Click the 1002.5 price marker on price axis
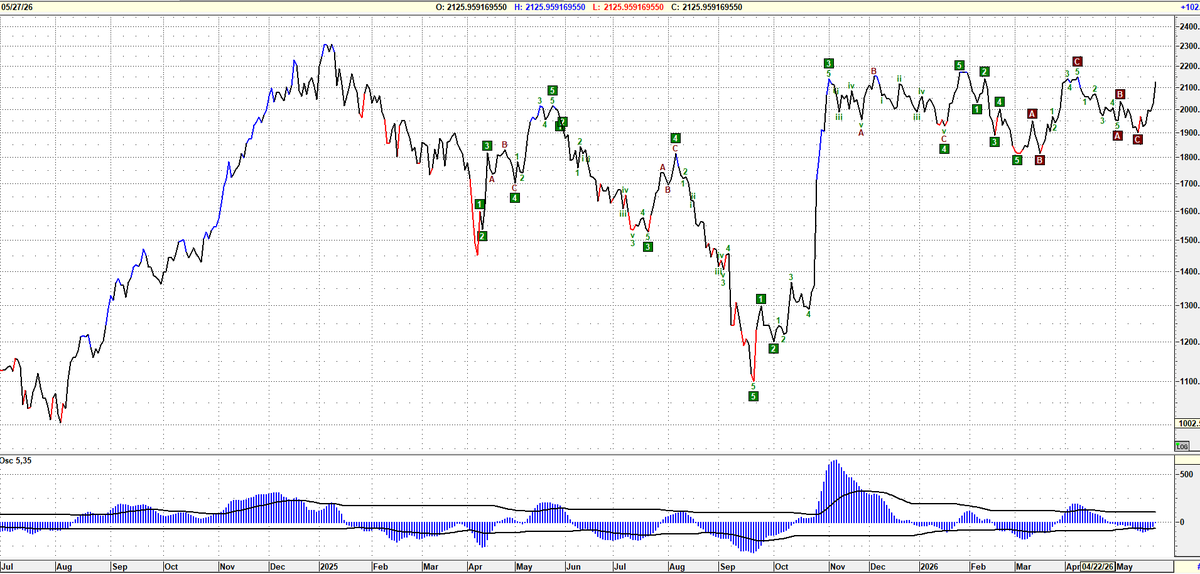 pos(1186,424)
